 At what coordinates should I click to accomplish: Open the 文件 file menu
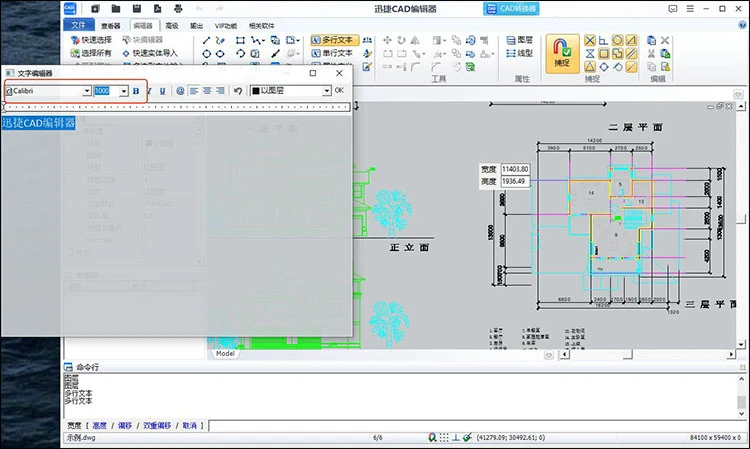tap(78, 25)
